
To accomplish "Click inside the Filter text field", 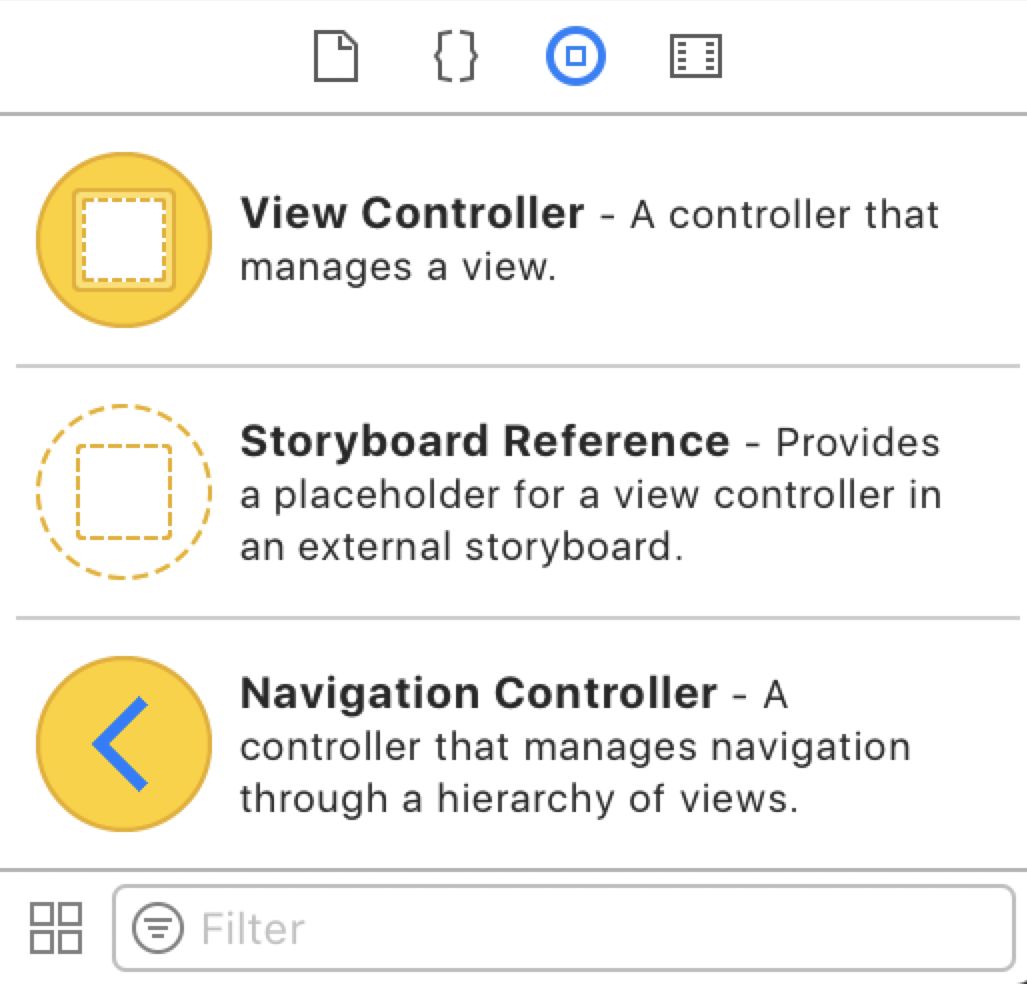I will pyautogui.click(x=400, y=927).
